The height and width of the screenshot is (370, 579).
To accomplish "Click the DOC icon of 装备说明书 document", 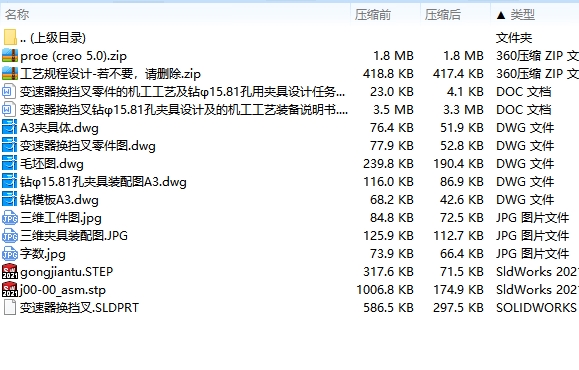I will click(9, 110).
